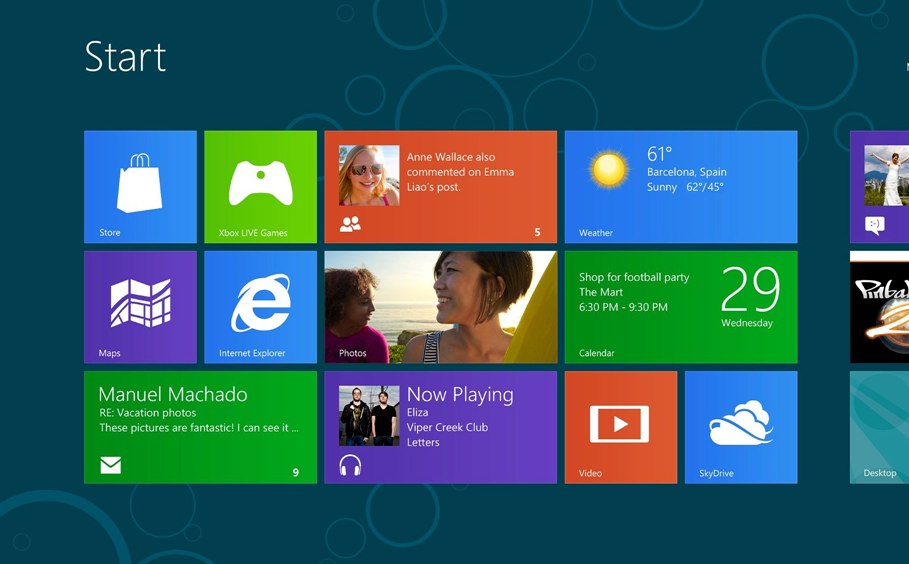Click 'Sunny 62°/45°' forecast text
The height and width of the screenshot is (564, 909).
685,187
